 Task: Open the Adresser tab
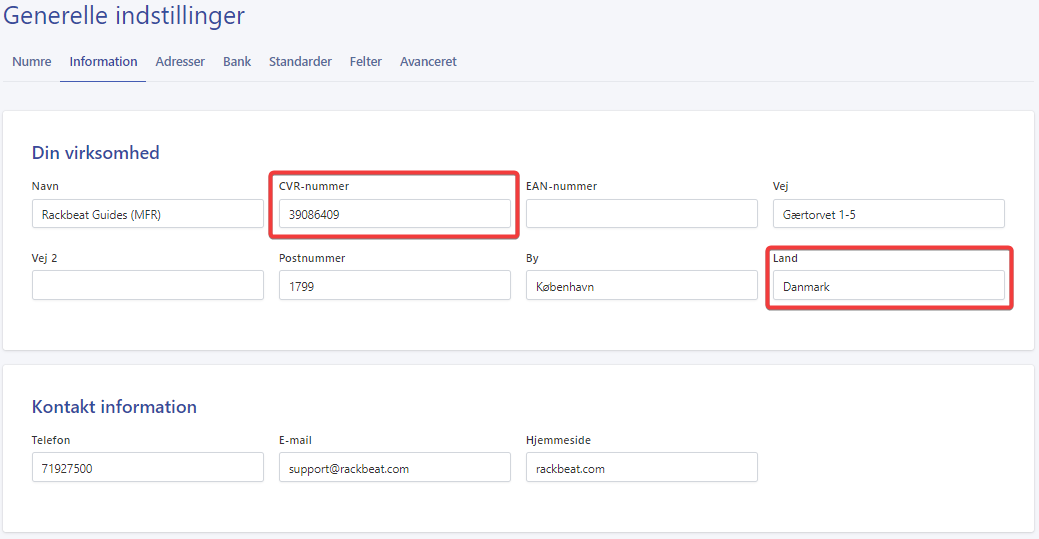[180, 62]
